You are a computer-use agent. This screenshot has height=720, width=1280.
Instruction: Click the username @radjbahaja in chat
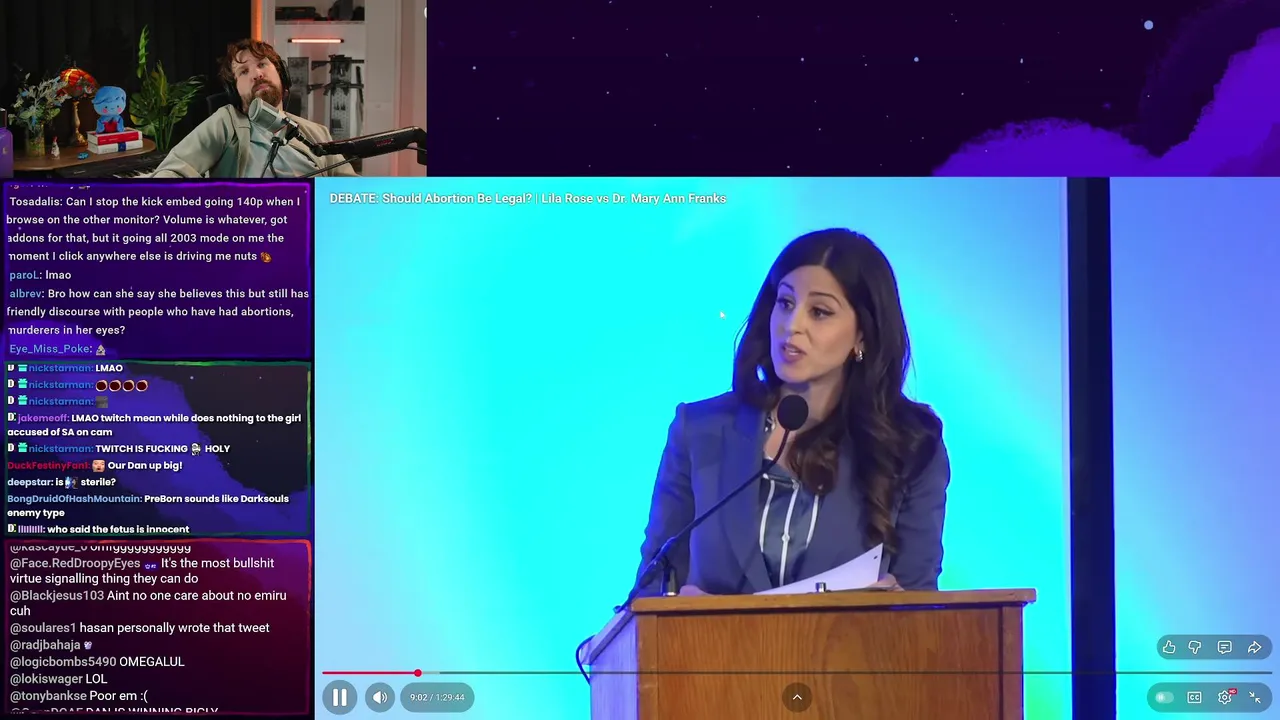[x=45, y=645]
